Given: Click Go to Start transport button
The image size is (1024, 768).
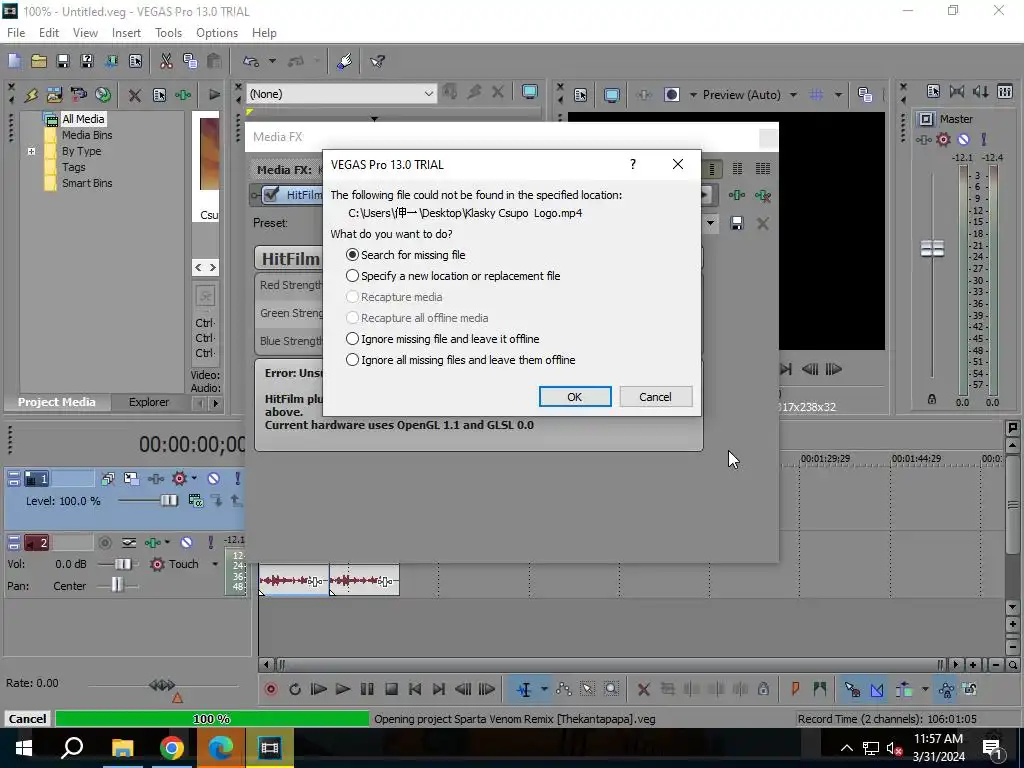Looking at the screenshot, I should pyautogui.click(x=415, y=689).
